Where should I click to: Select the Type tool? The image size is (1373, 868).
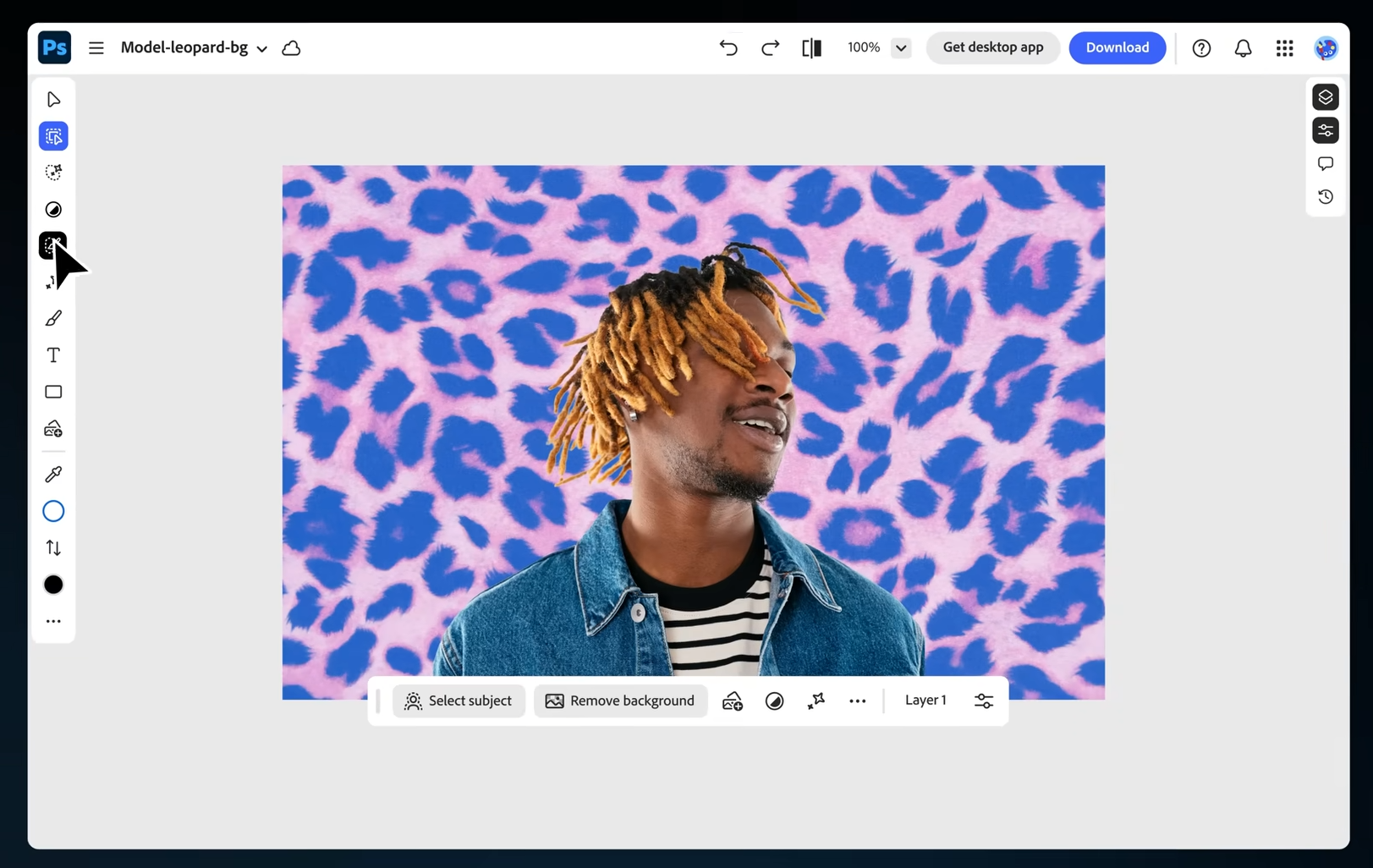53,355
